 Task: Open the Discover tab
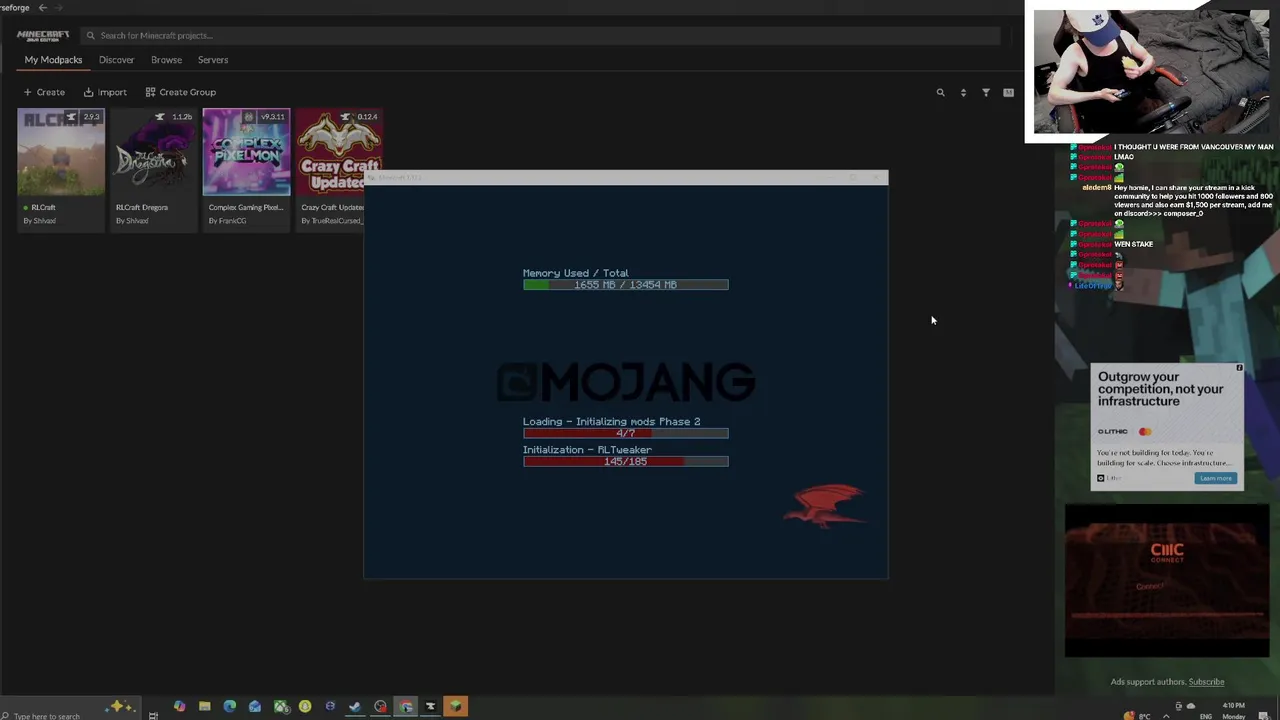point(116,60)
